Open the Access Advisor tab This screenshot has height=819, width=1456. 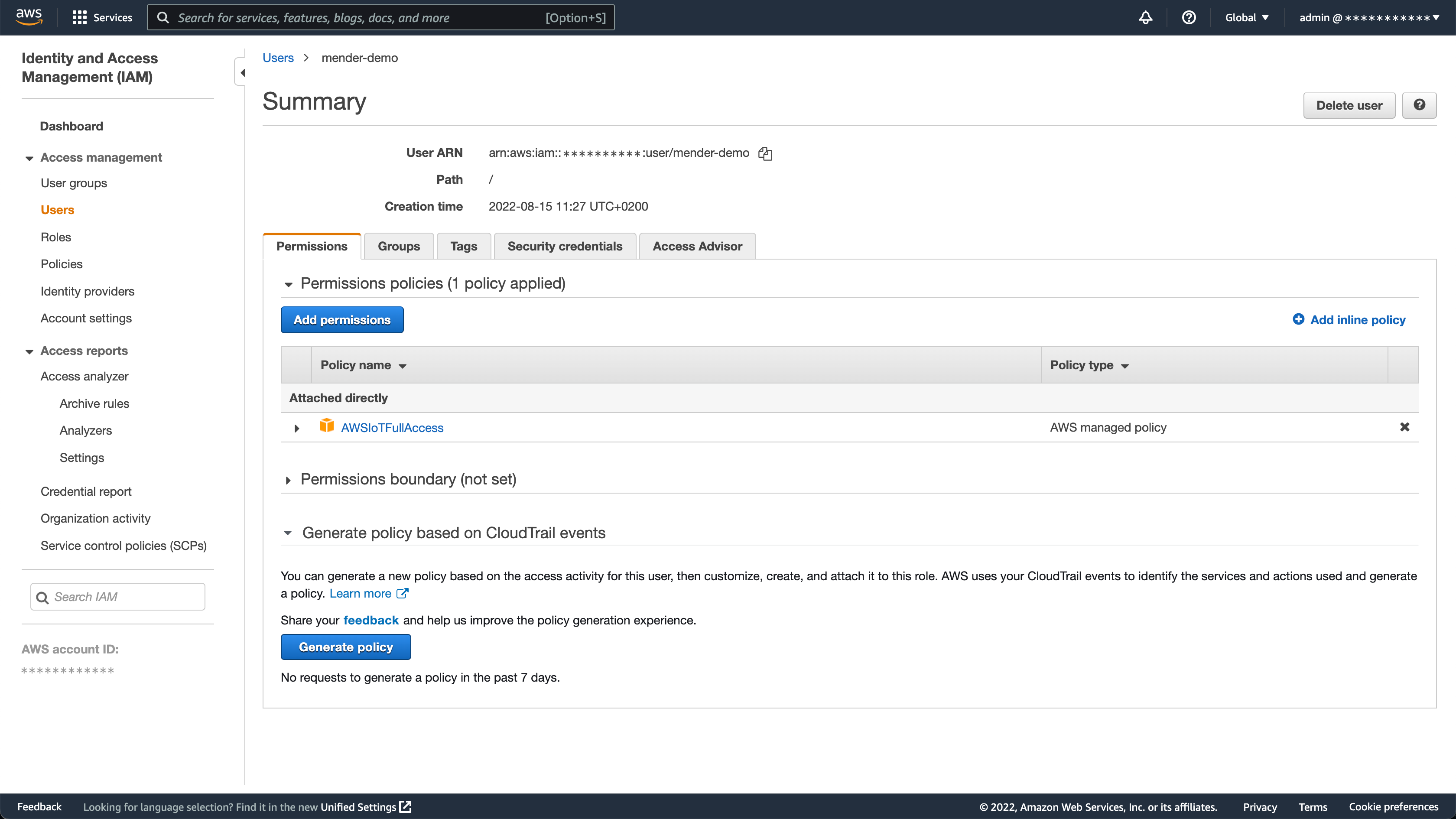coord(697,247)
